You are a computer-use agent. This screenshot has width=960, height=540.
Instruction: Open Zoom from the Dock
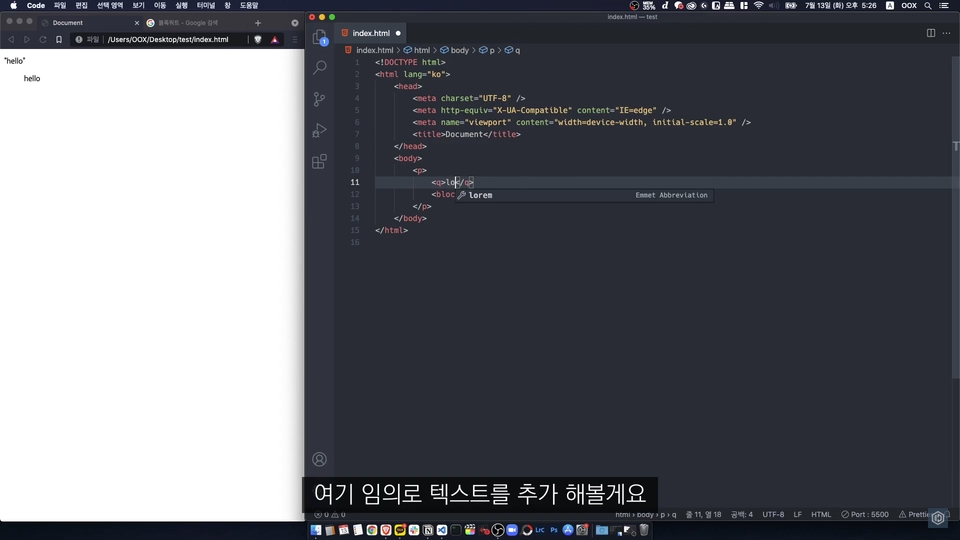512,530
